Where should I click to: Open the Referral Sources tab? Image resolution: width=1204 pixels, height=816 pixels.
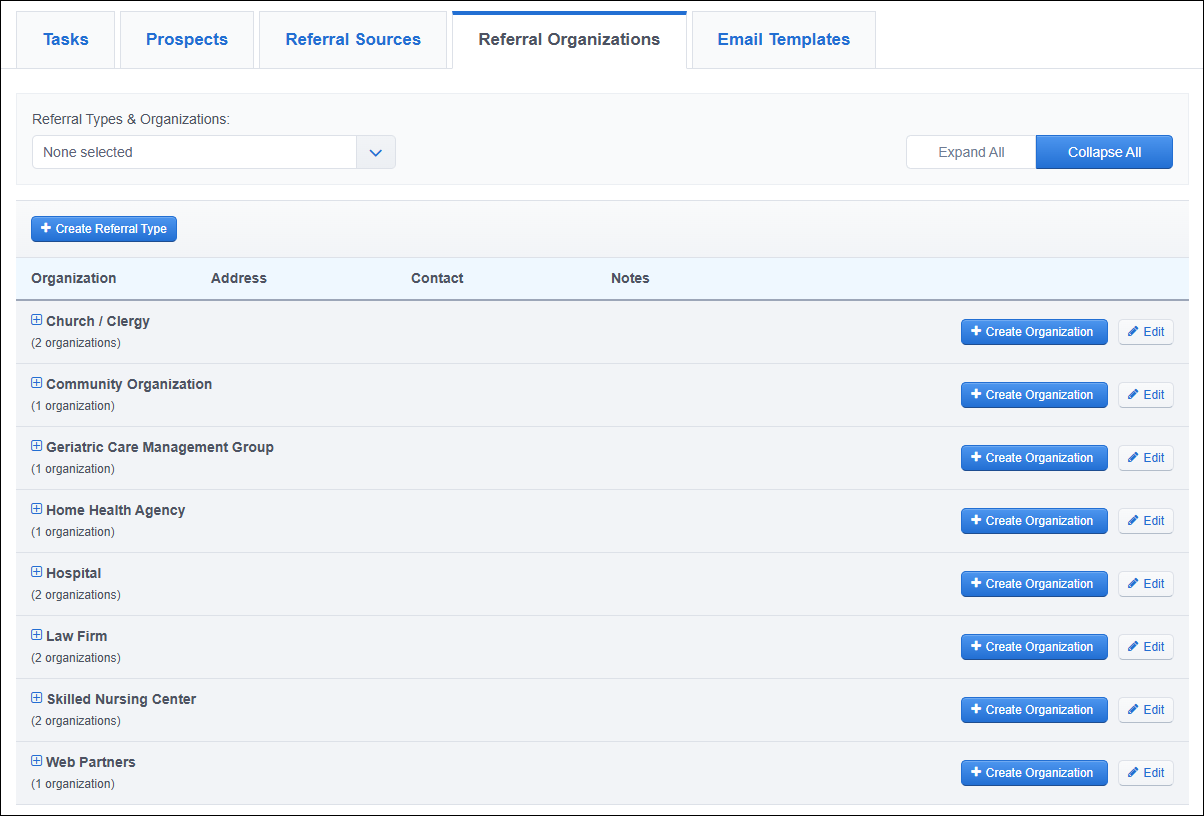point(353,40)
